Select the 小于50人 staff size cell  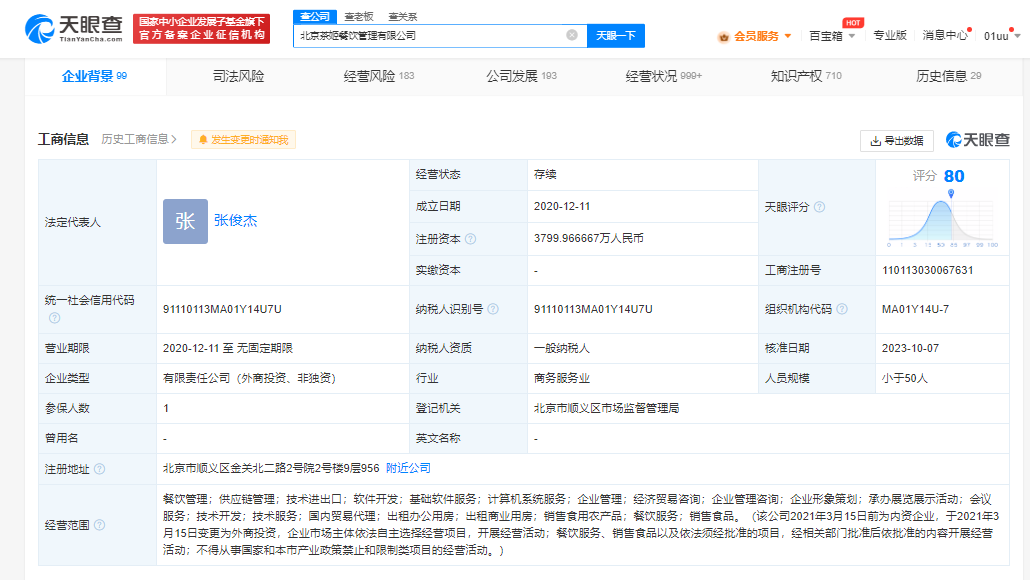click(x=905, y=378)
